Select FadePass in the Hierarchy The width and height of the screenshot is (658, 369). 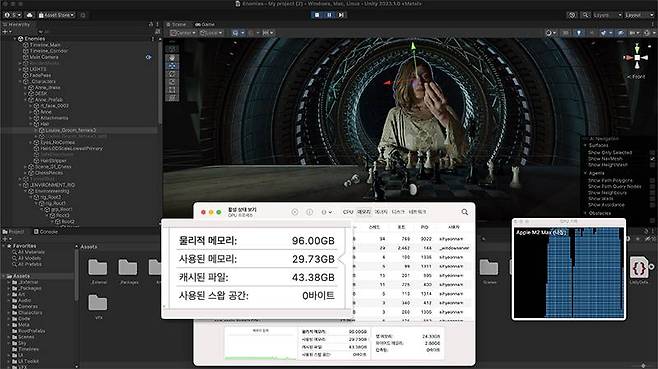click(40, 75)
